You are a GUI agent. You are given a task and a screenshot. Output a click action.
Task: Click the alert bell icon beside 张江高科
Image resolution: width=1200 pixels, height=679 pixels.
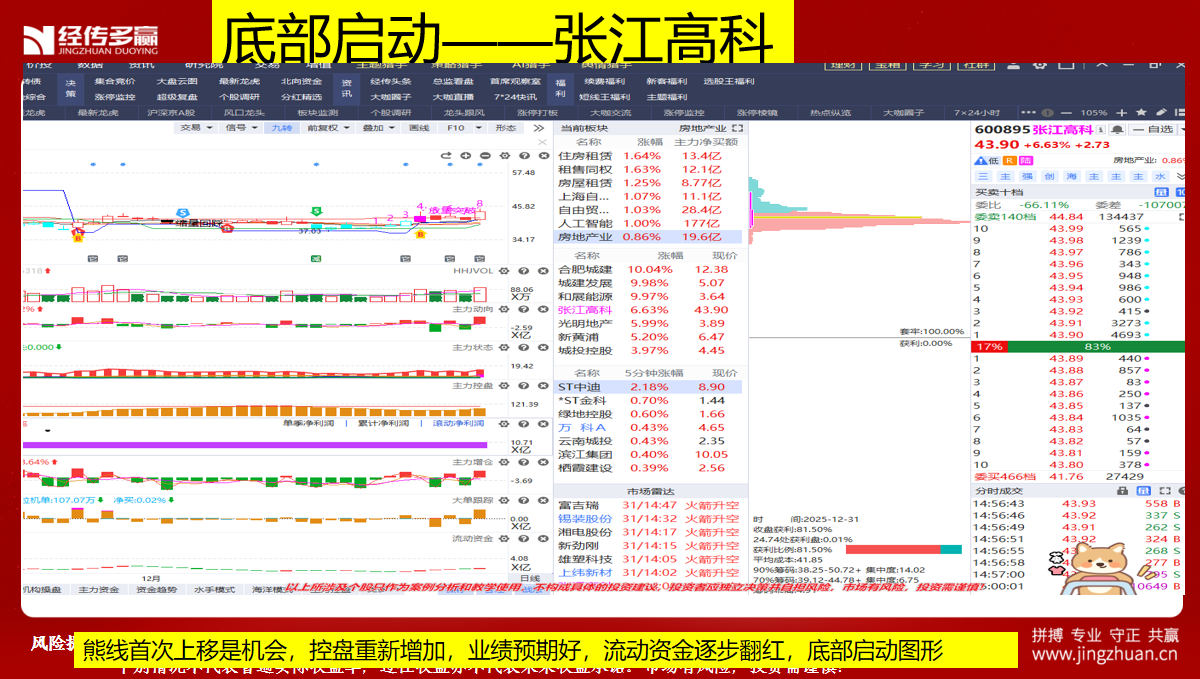pos(1116,129)
